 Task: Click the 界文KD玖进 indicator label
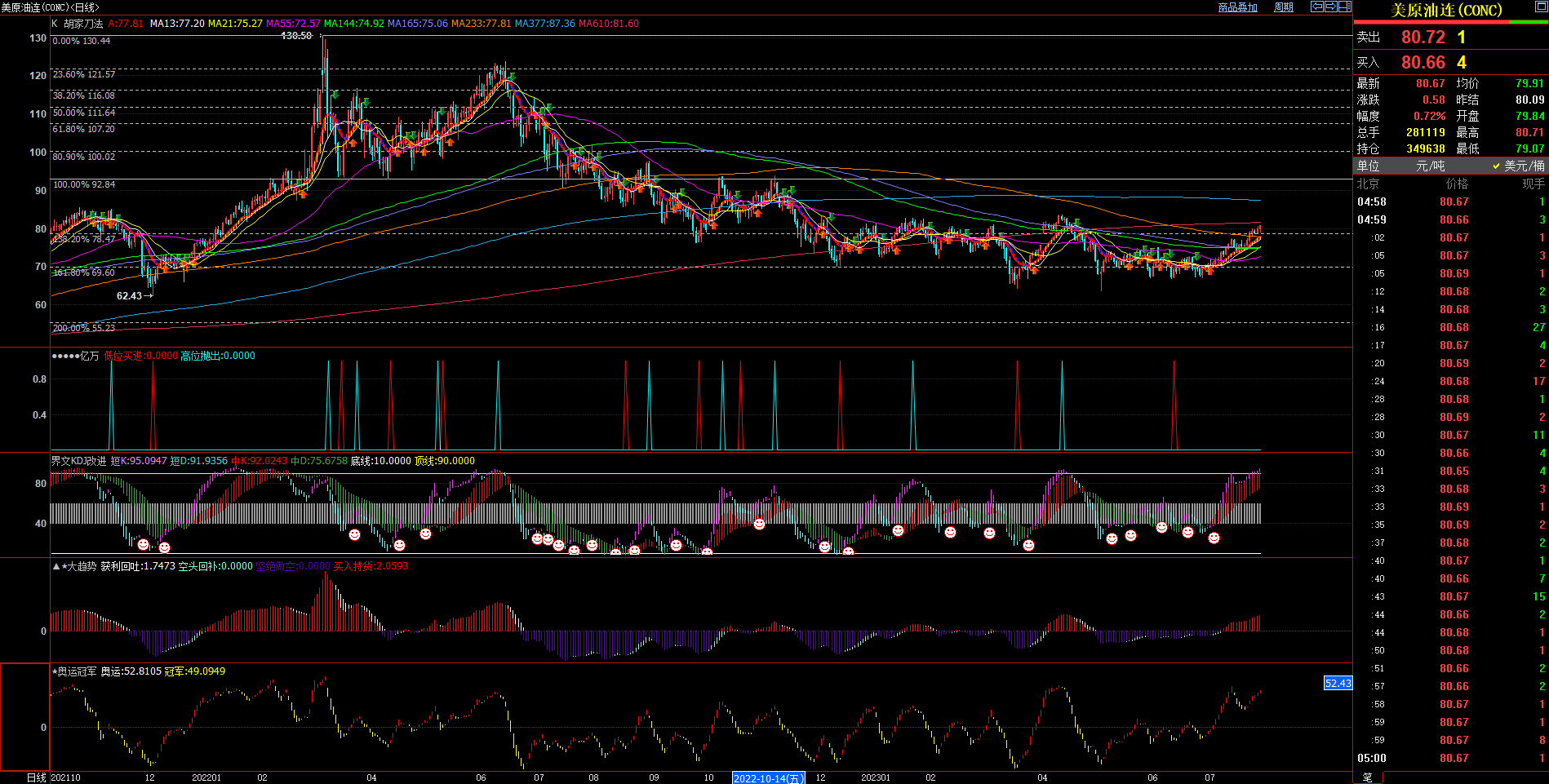pos(78,461)
